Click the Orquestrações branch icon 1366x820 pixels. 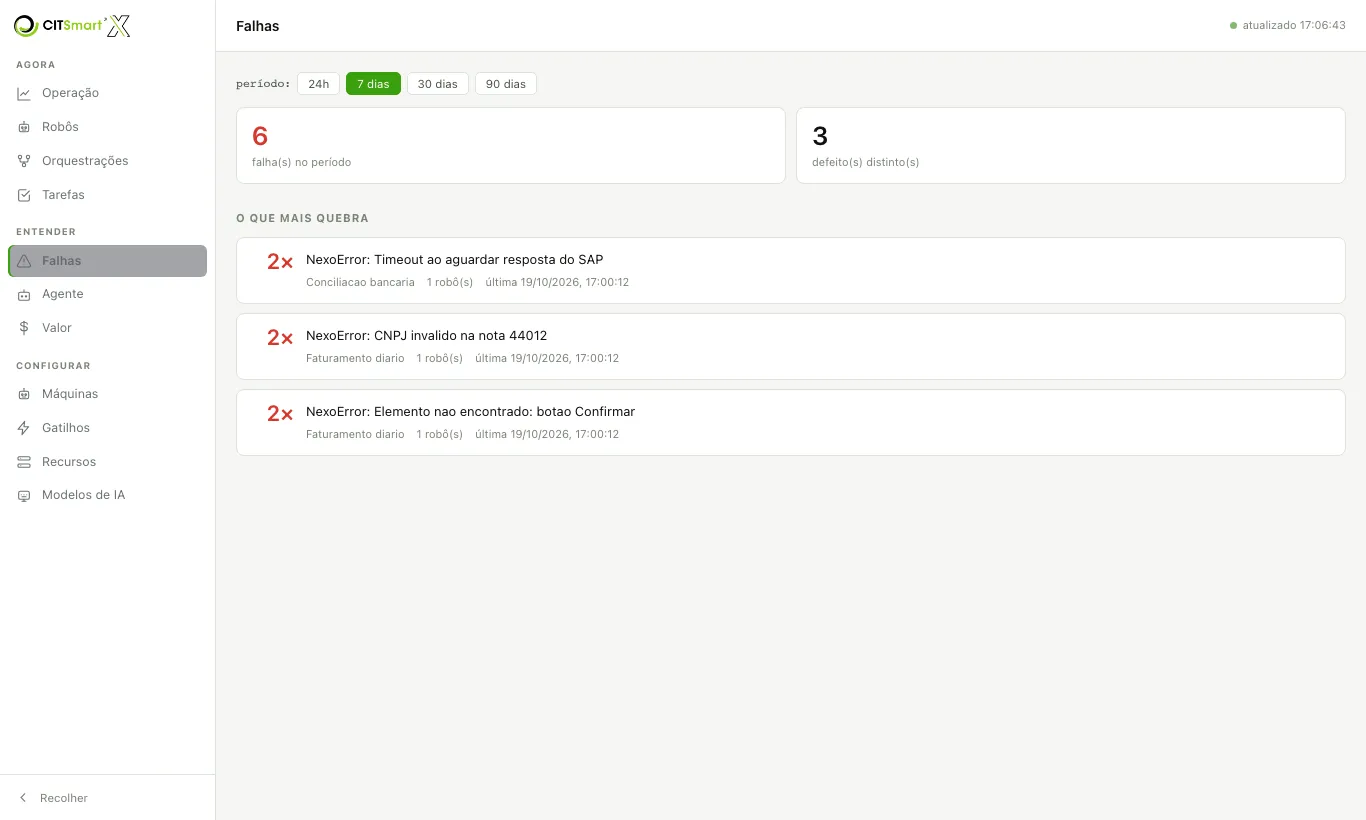(24, 161)
